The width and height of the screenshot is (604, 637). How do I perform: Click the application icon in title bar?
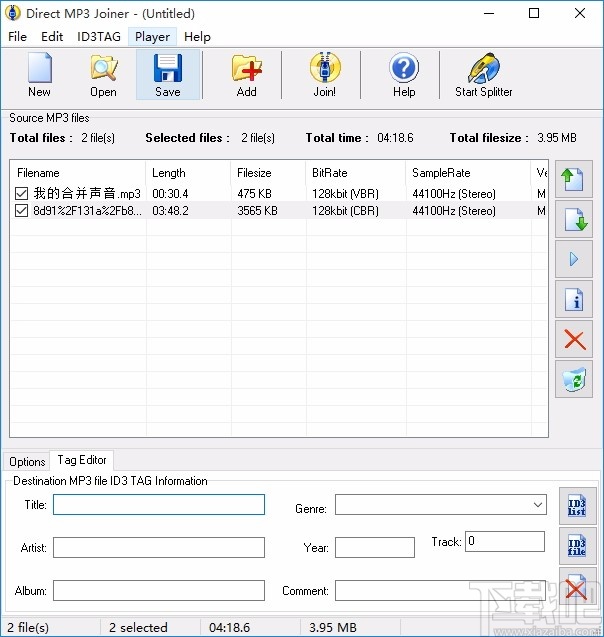pyautogui.click(x=13, y=13)
